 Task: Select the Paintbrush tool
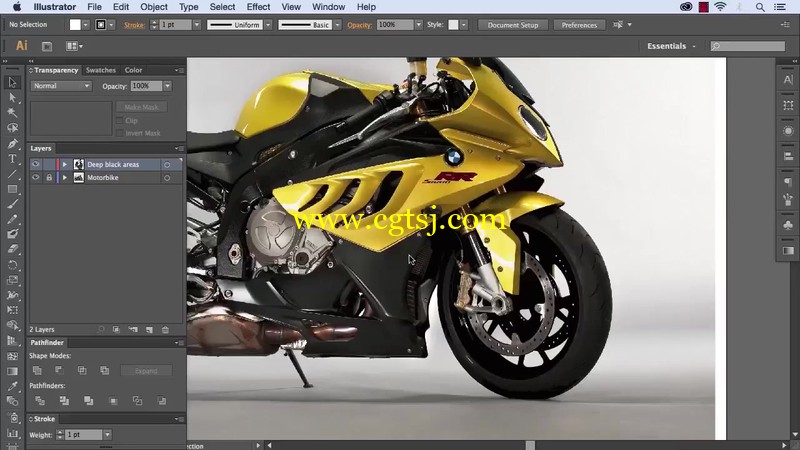click(12, 204)
